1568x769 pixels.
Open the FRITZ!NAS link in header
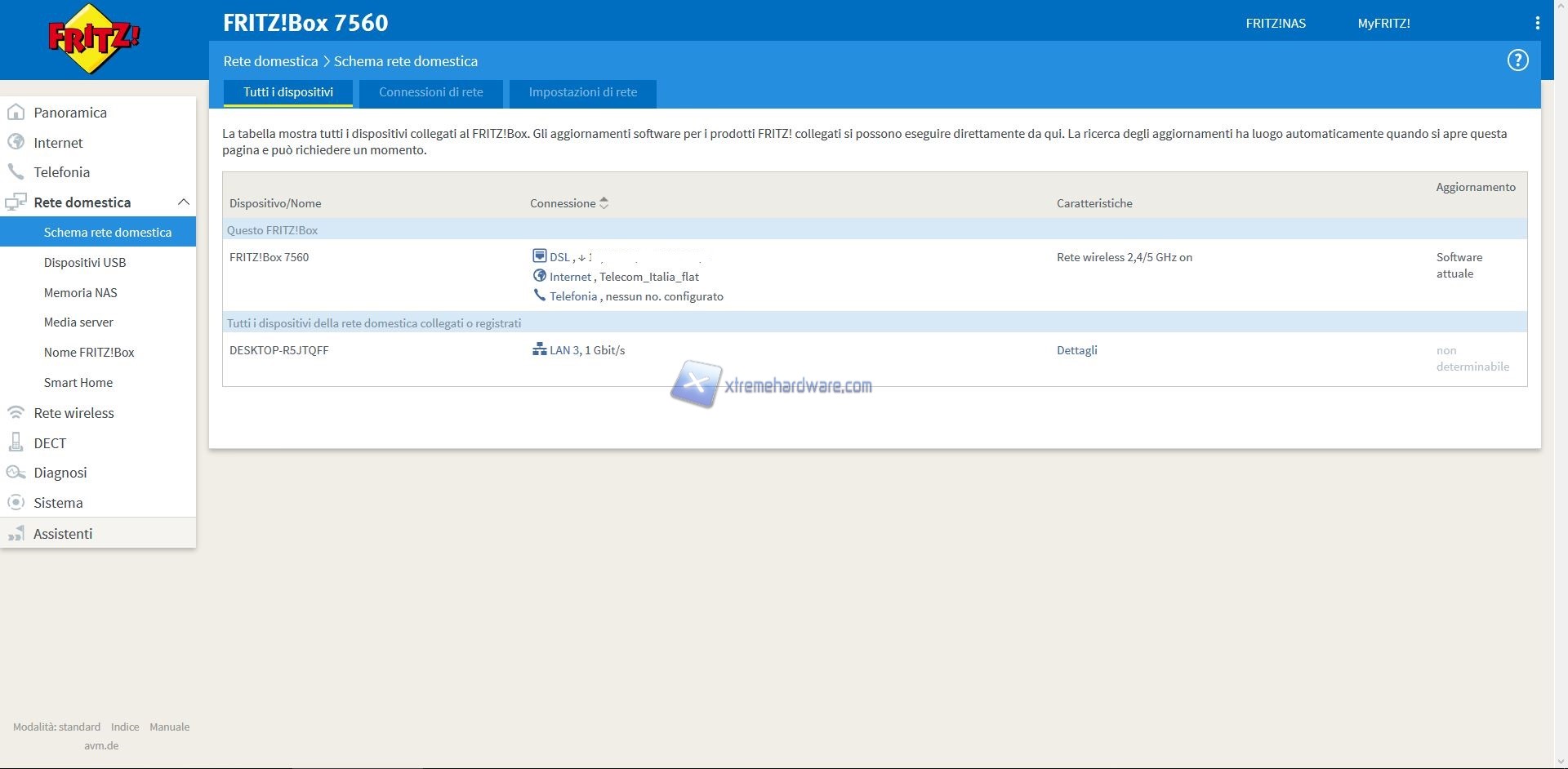pos(1275,24)
